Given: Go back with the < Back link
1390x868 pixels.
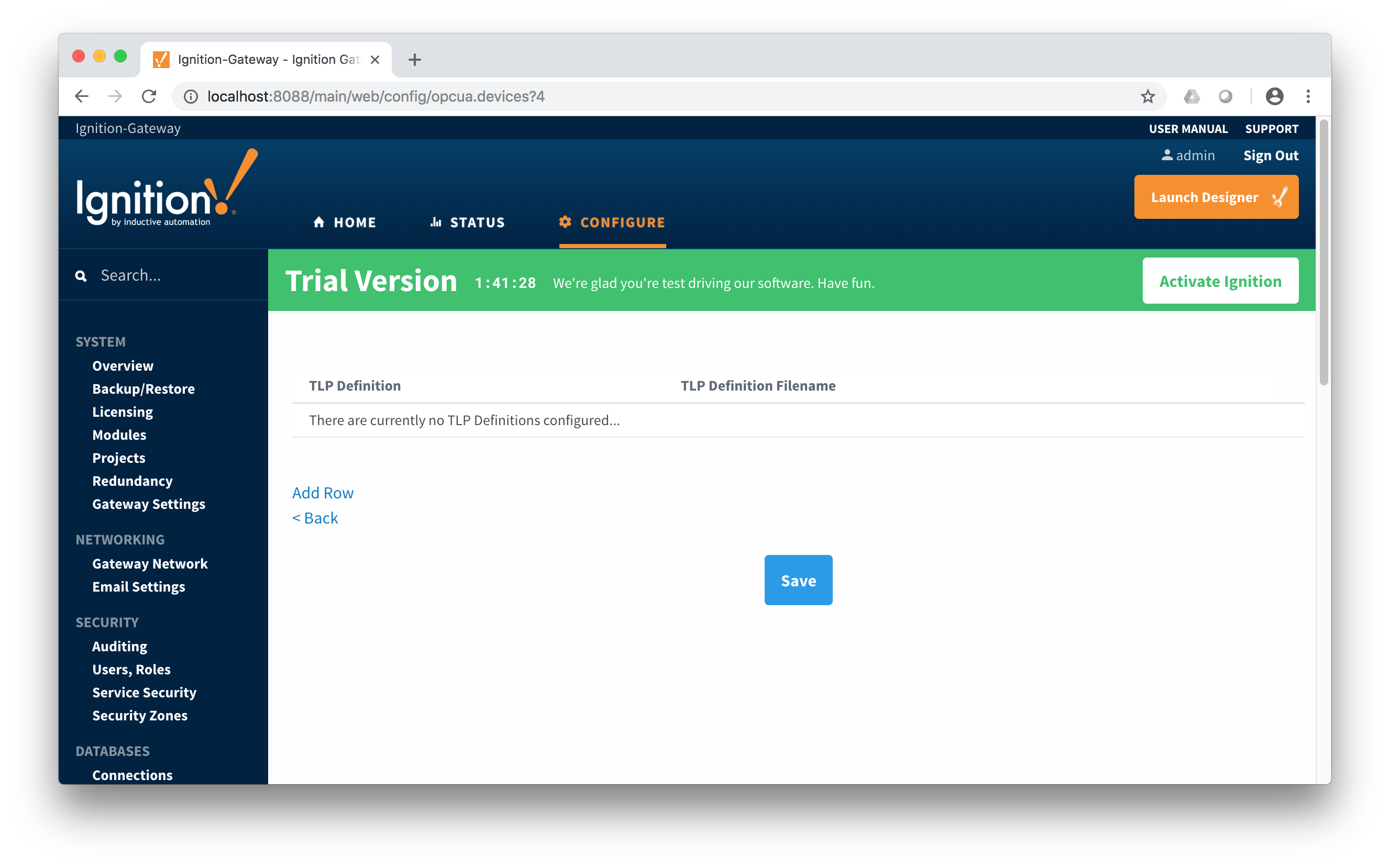Looking at the screenshot, I should click(315, 518).
